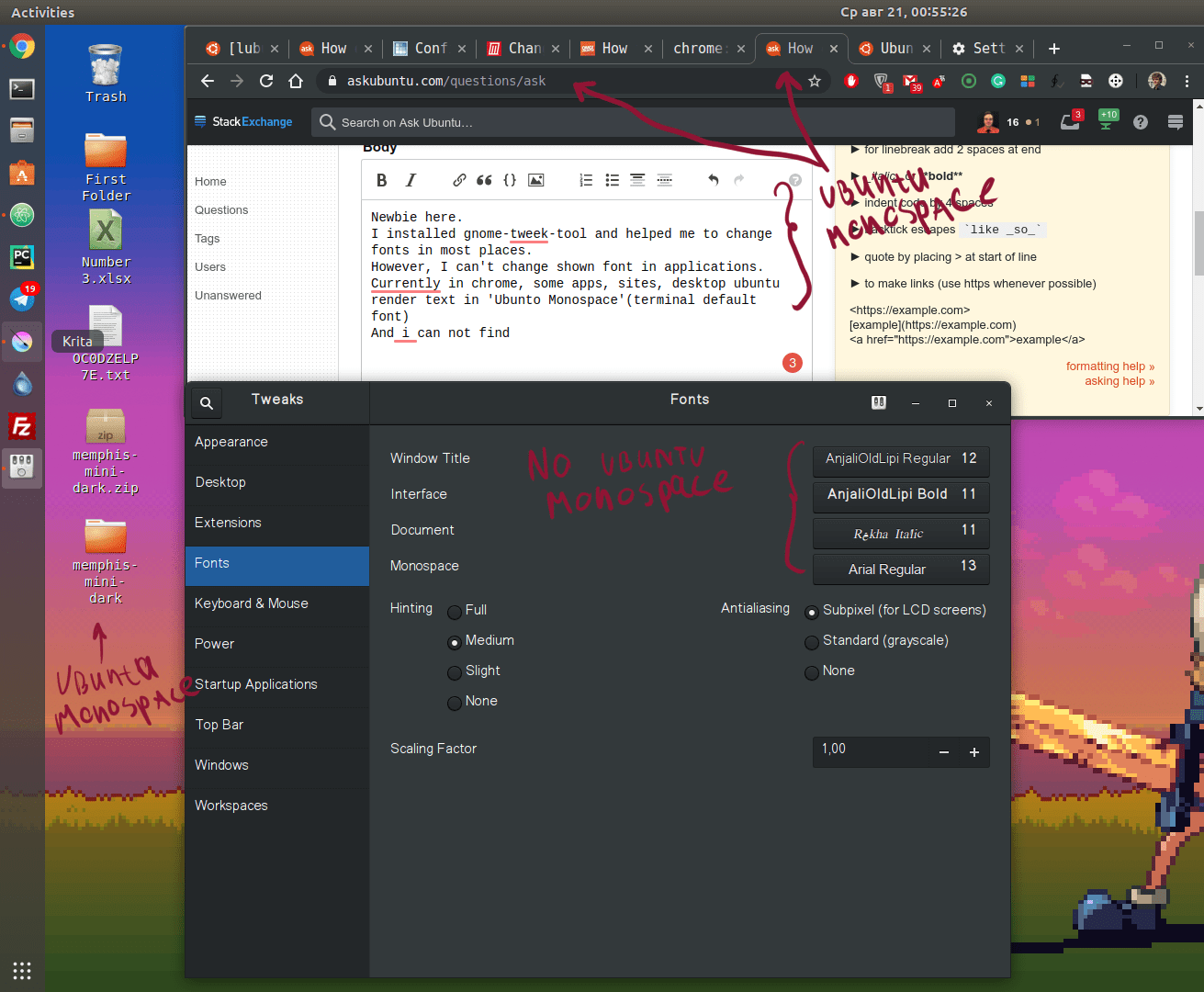Click inside the Ask Ubuntu search field

(x=634, y=121)
